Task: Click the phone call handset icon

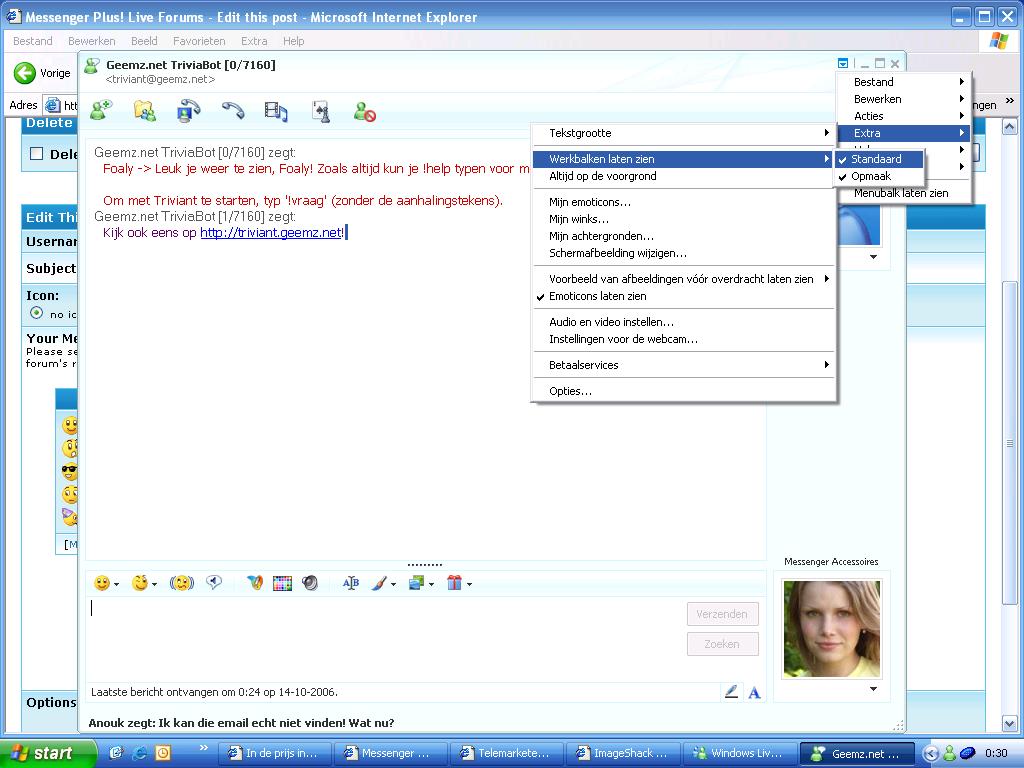Action: point(233,111)
